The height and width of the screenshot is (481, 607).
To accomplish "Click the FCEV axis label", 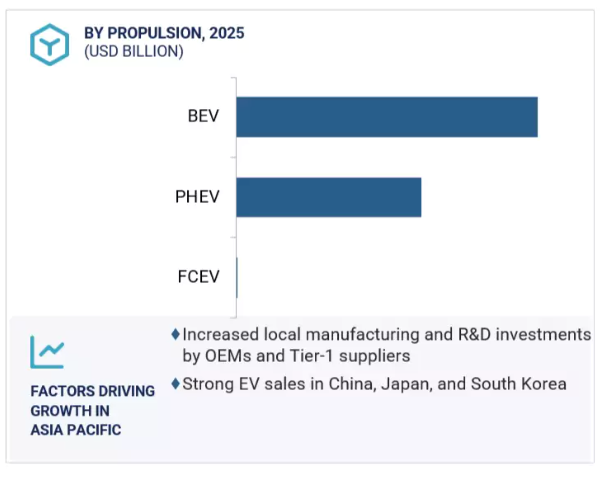I will (x=198, y=277).
